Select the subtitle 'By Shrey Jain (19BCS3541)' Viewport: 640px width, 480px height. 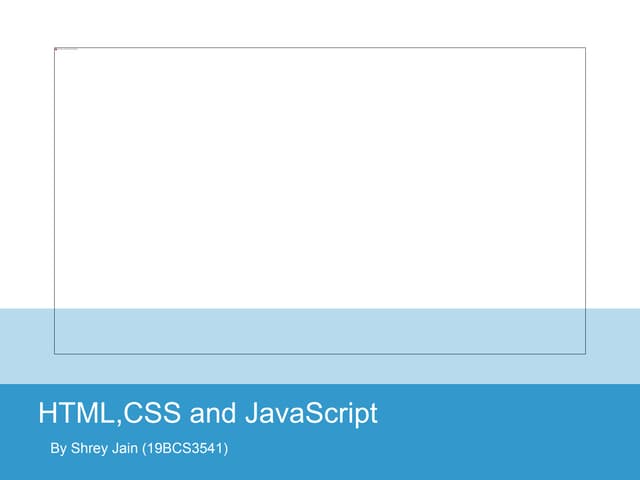[x=140, y=449]
